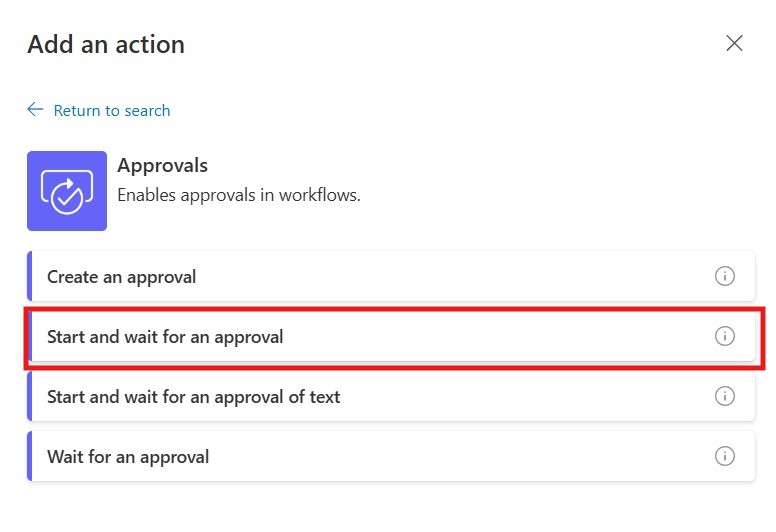View info for approval of text action

coord(725,397)
